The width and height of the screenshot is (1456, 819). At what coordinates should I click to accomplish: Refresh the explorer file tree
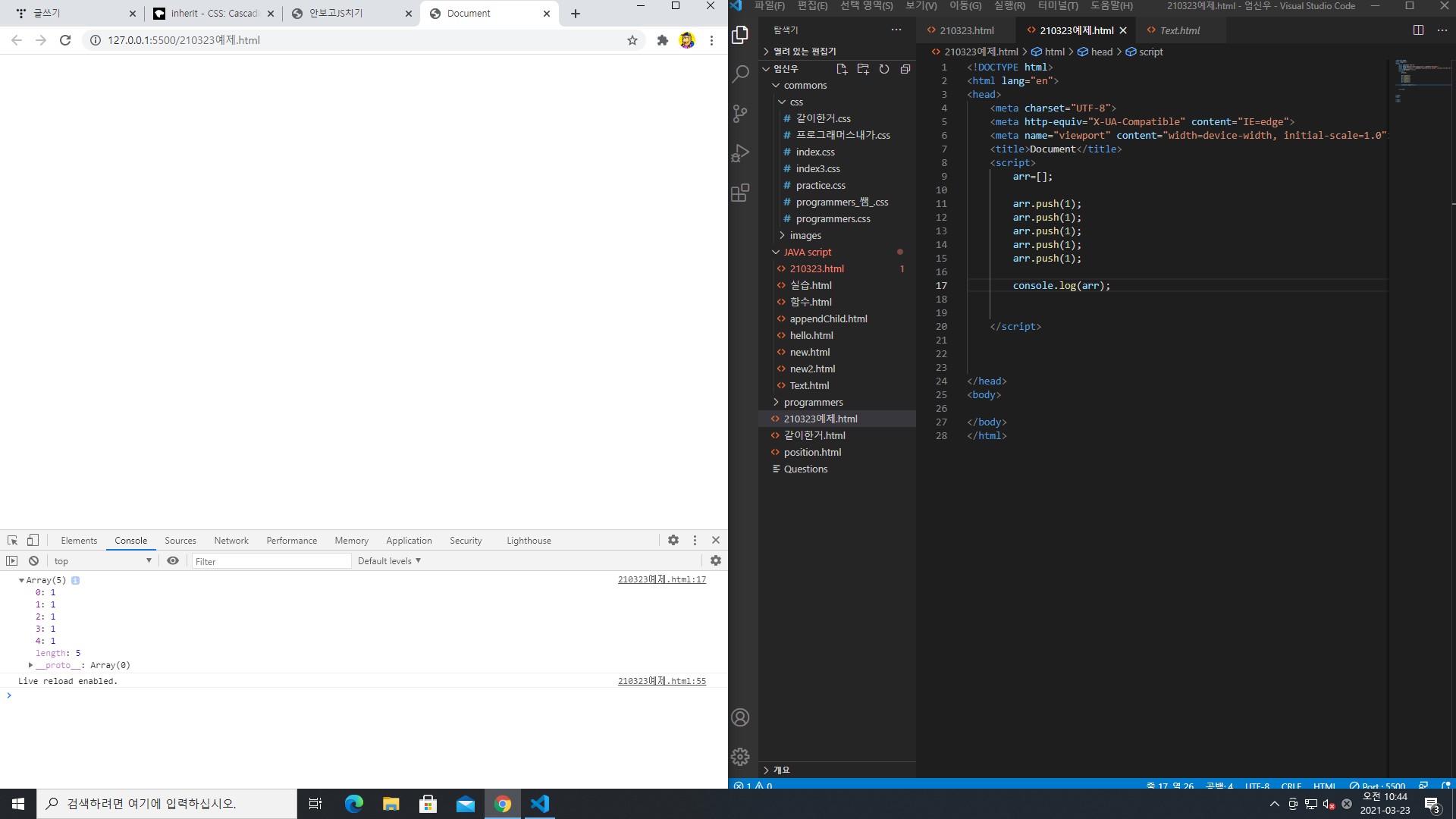click(x=884, y=69)
